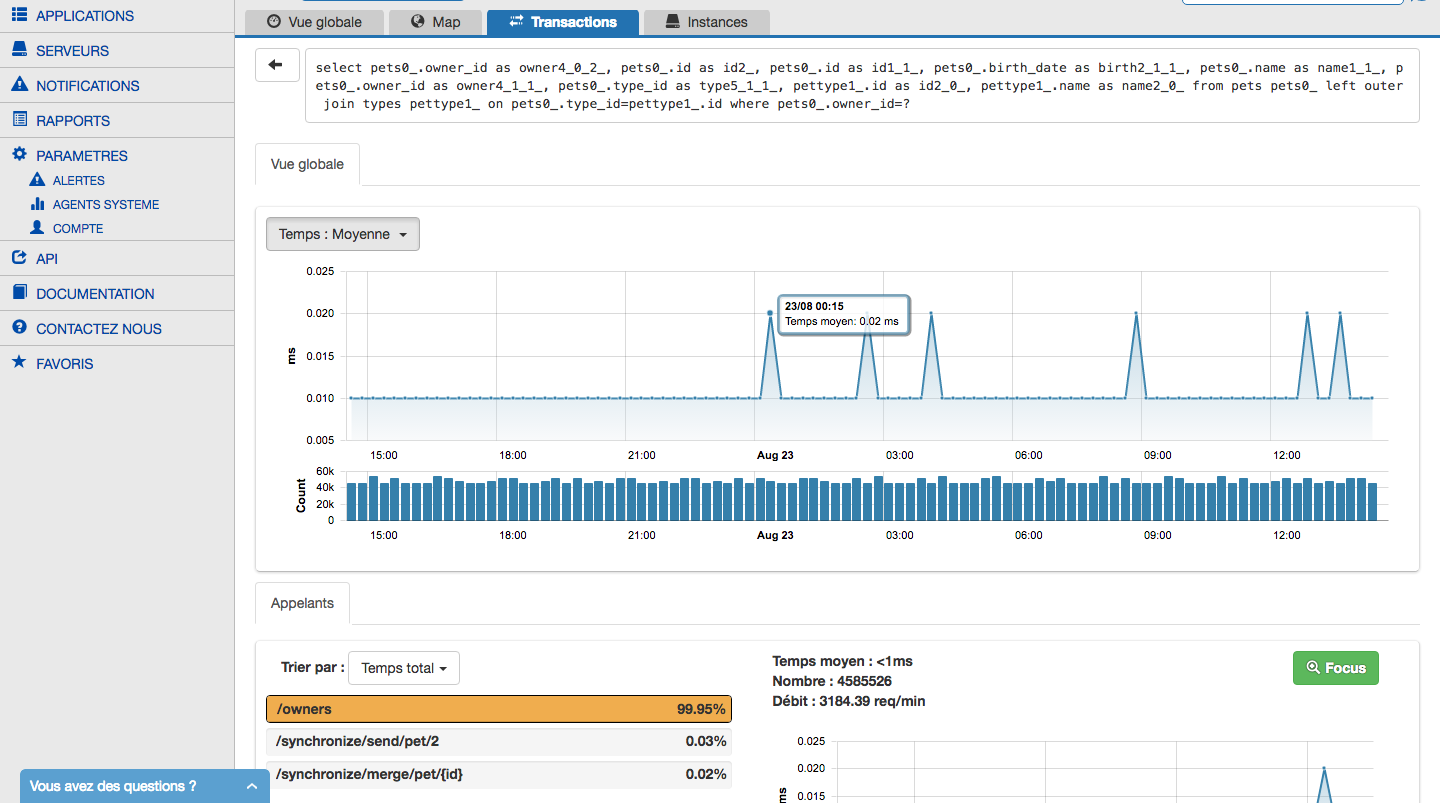Open Notifications via warning triangle icon
Viewport: 1440px width, 803px height.
19,85
